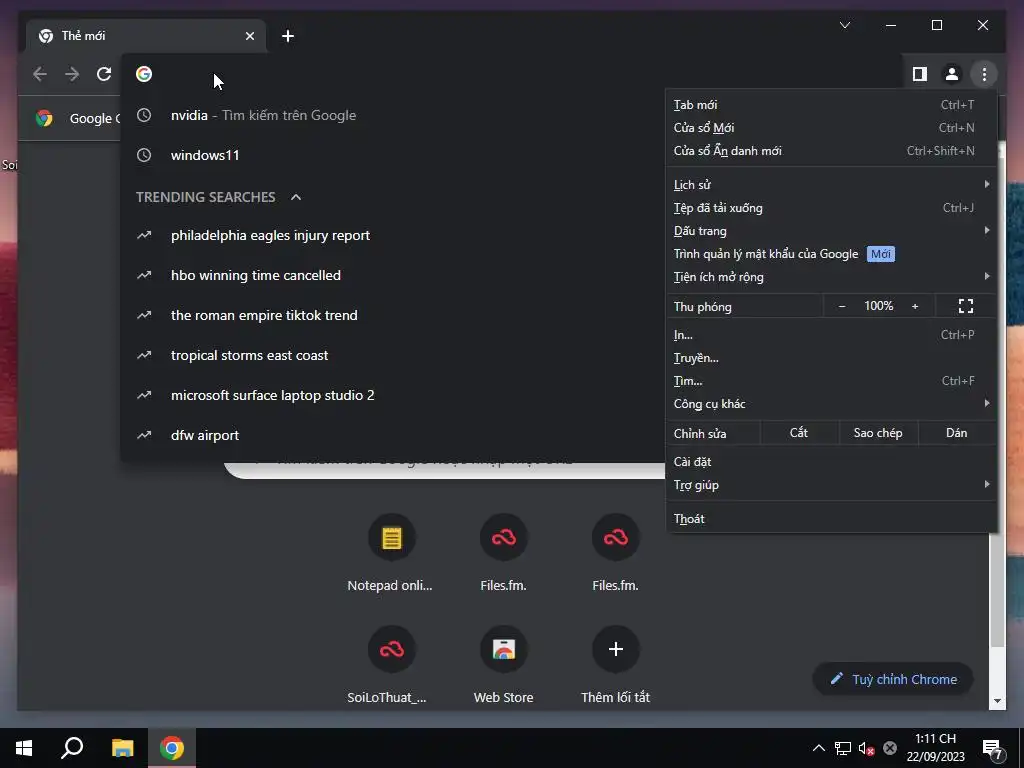The image size is (1024, 768).
Task: Choose 'Cửa sổ Ẩn danh mới'
Action: [831, 151]
